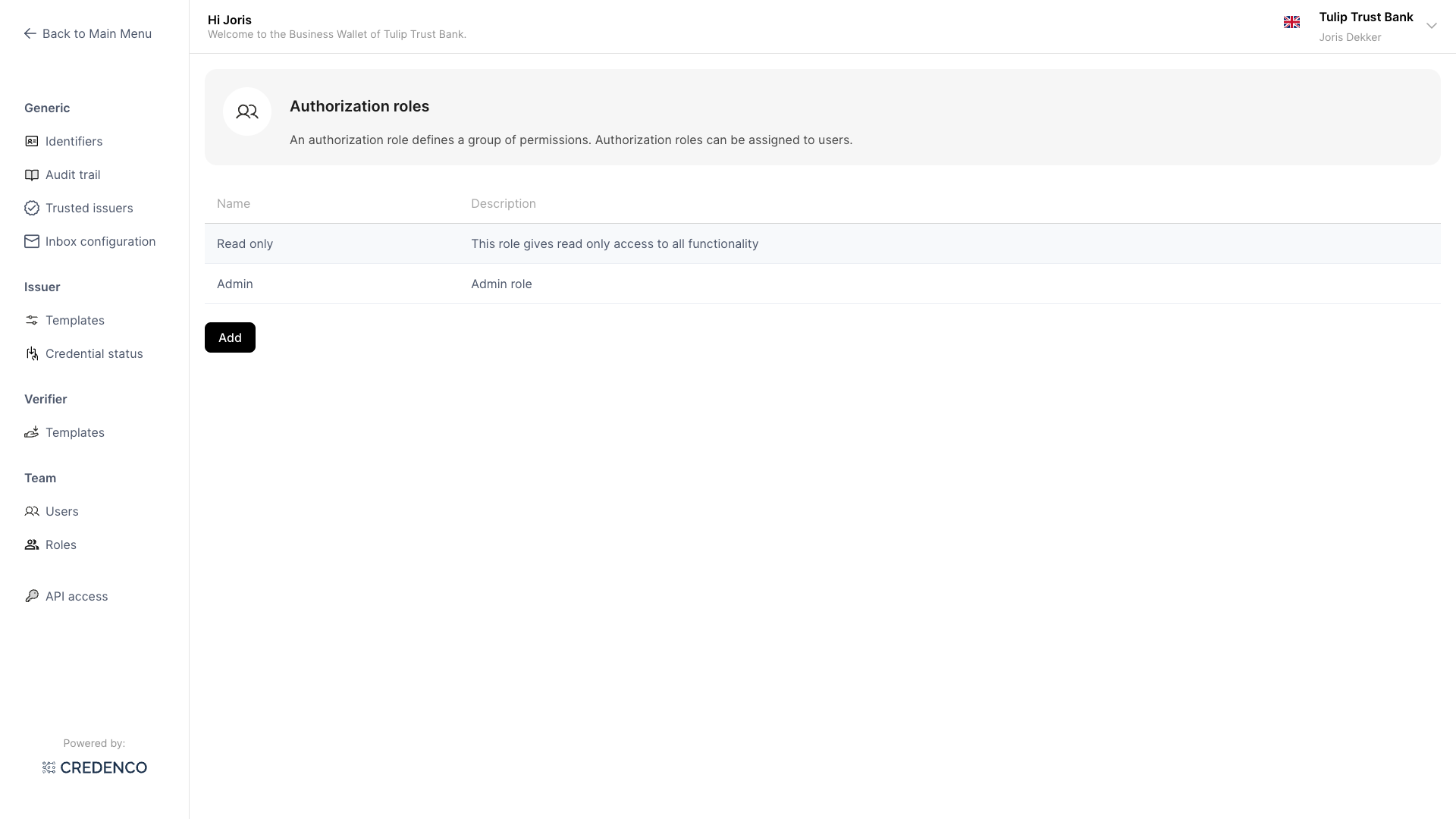Viewport: 1456px width, 819px height.
Task: Click the Credential status icon
Action: [32, 354]
